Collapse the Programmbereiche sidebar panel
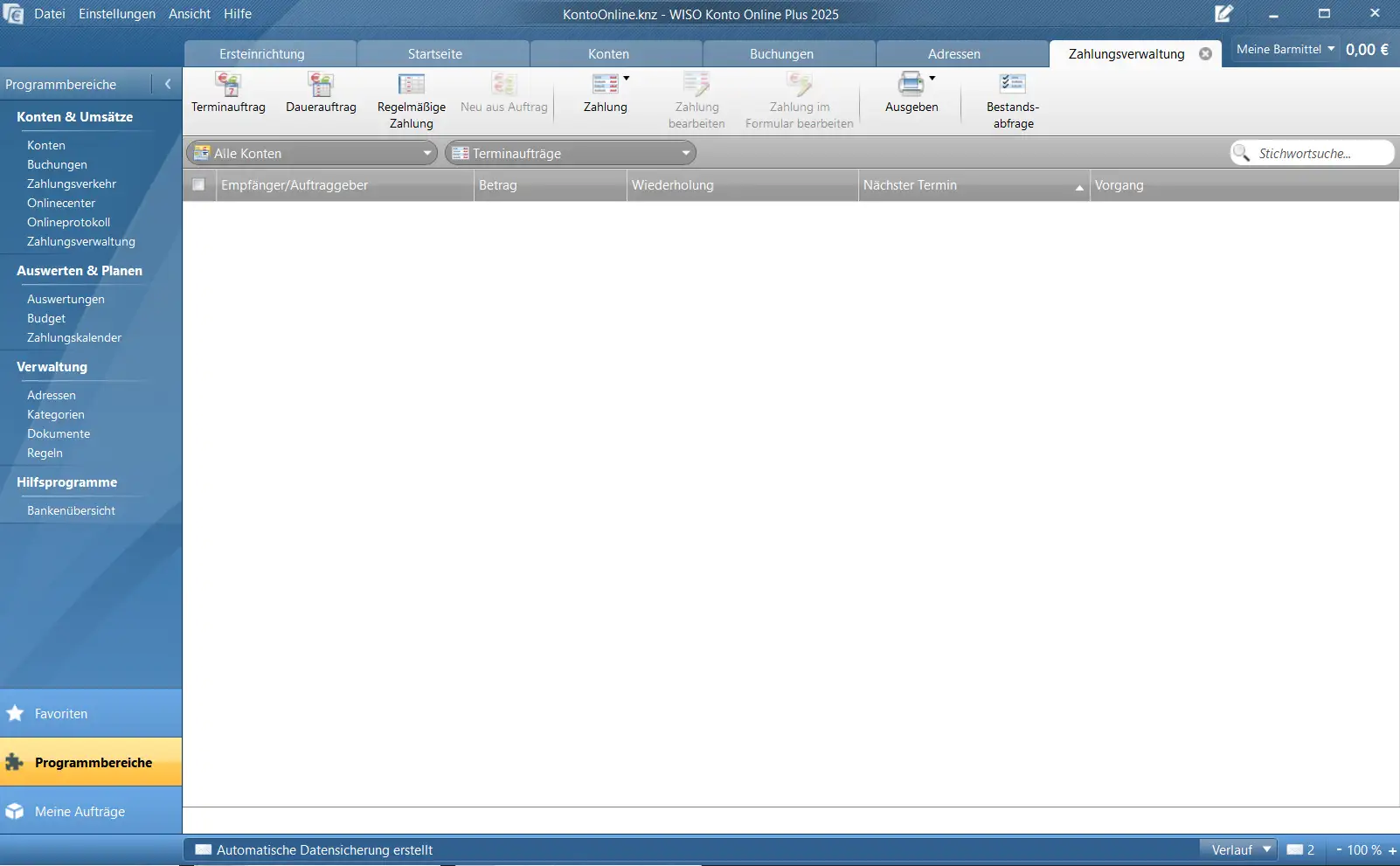 (x=167, y=84)
